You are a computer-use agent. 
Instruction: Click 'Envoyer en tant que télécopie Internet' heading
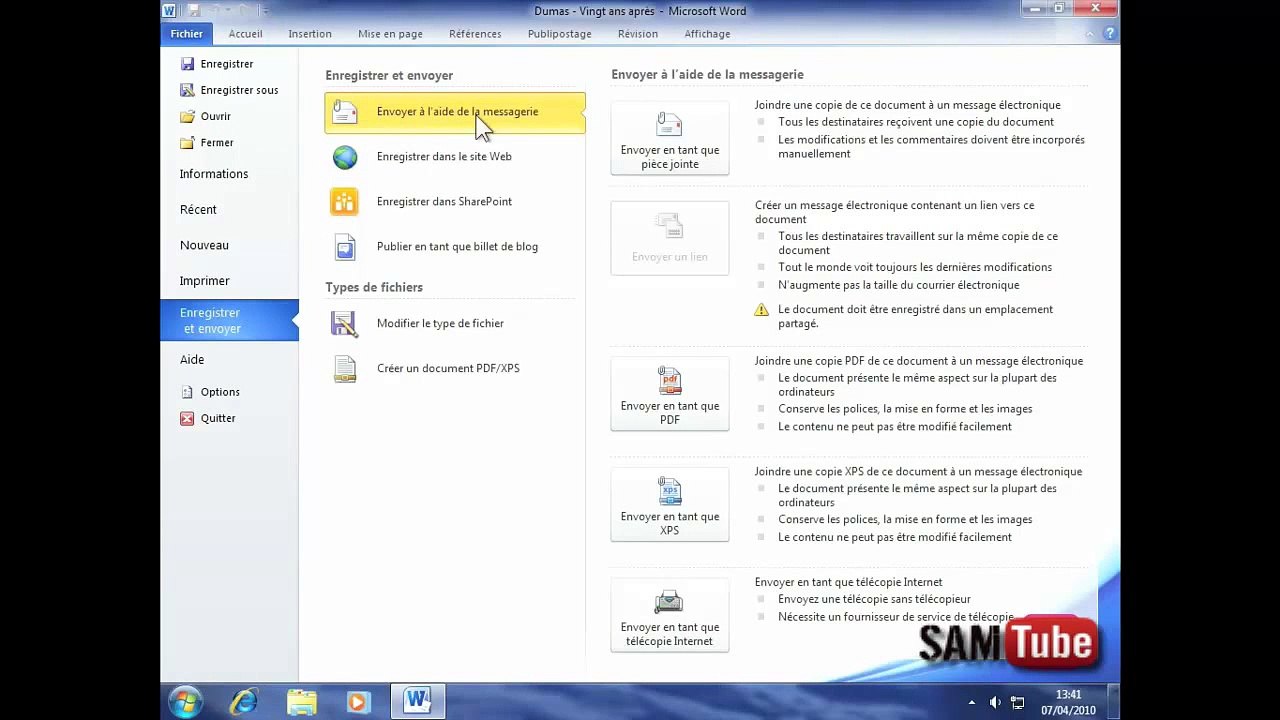[x=848, y=582]
